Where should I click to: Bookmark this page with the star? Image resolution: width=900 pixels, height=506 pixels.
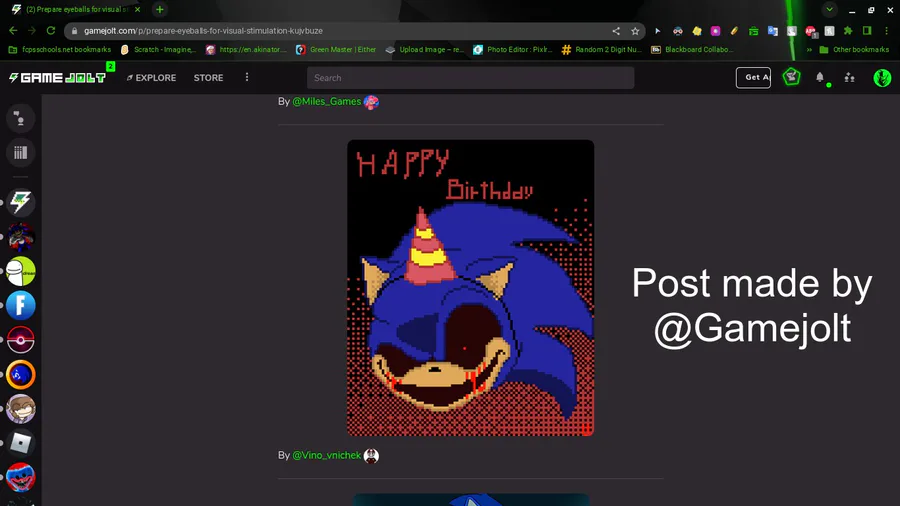pos(635,31)
